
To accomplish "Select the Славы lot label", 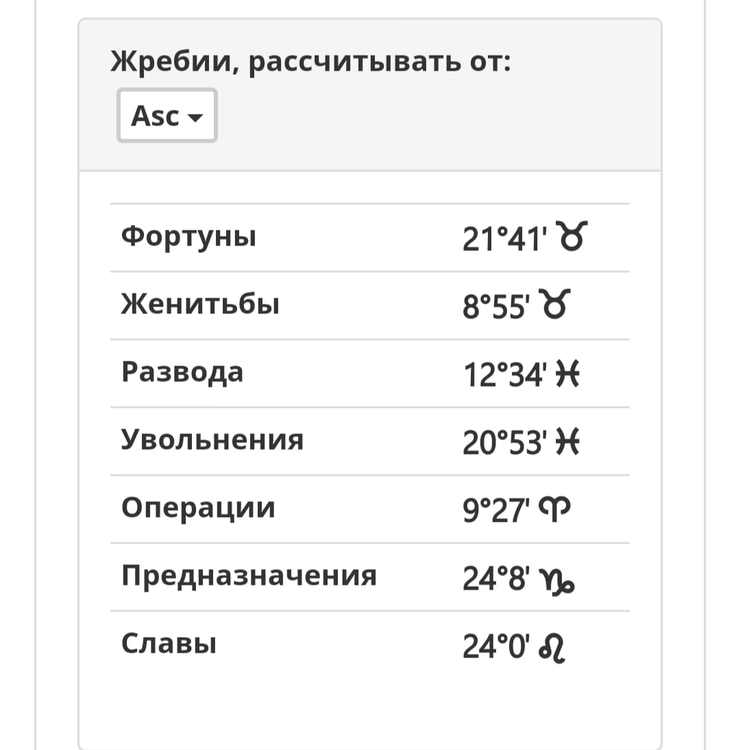I will coord(169,643).
